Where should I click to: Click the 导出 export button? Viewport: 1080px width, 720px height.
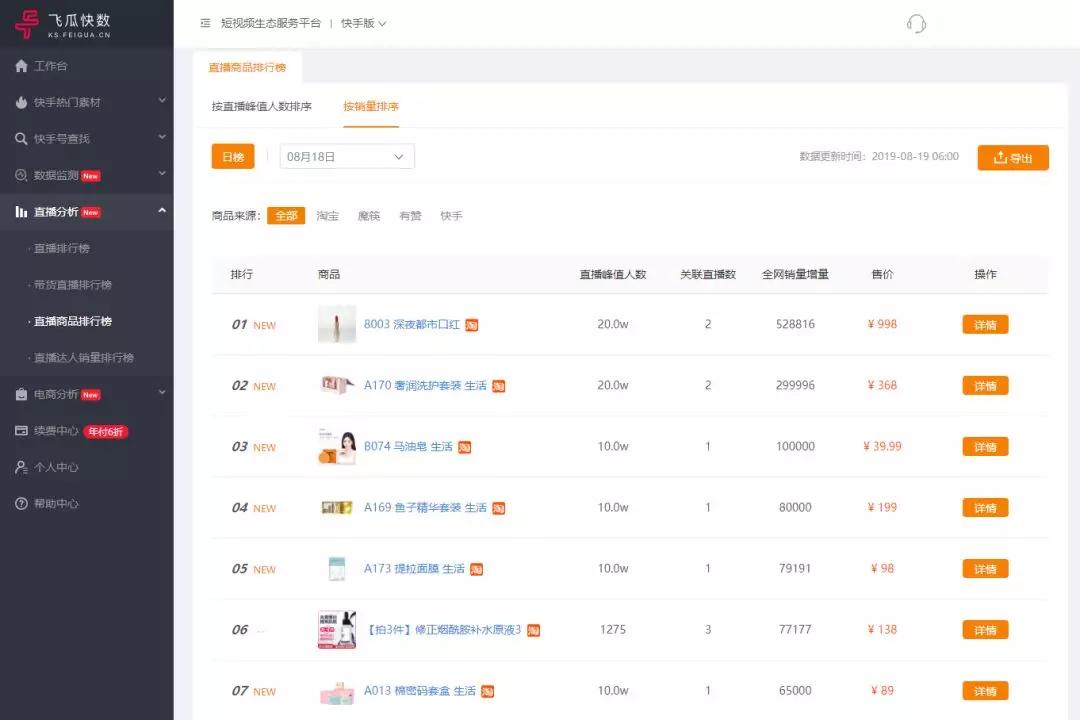click(1013, 157)
